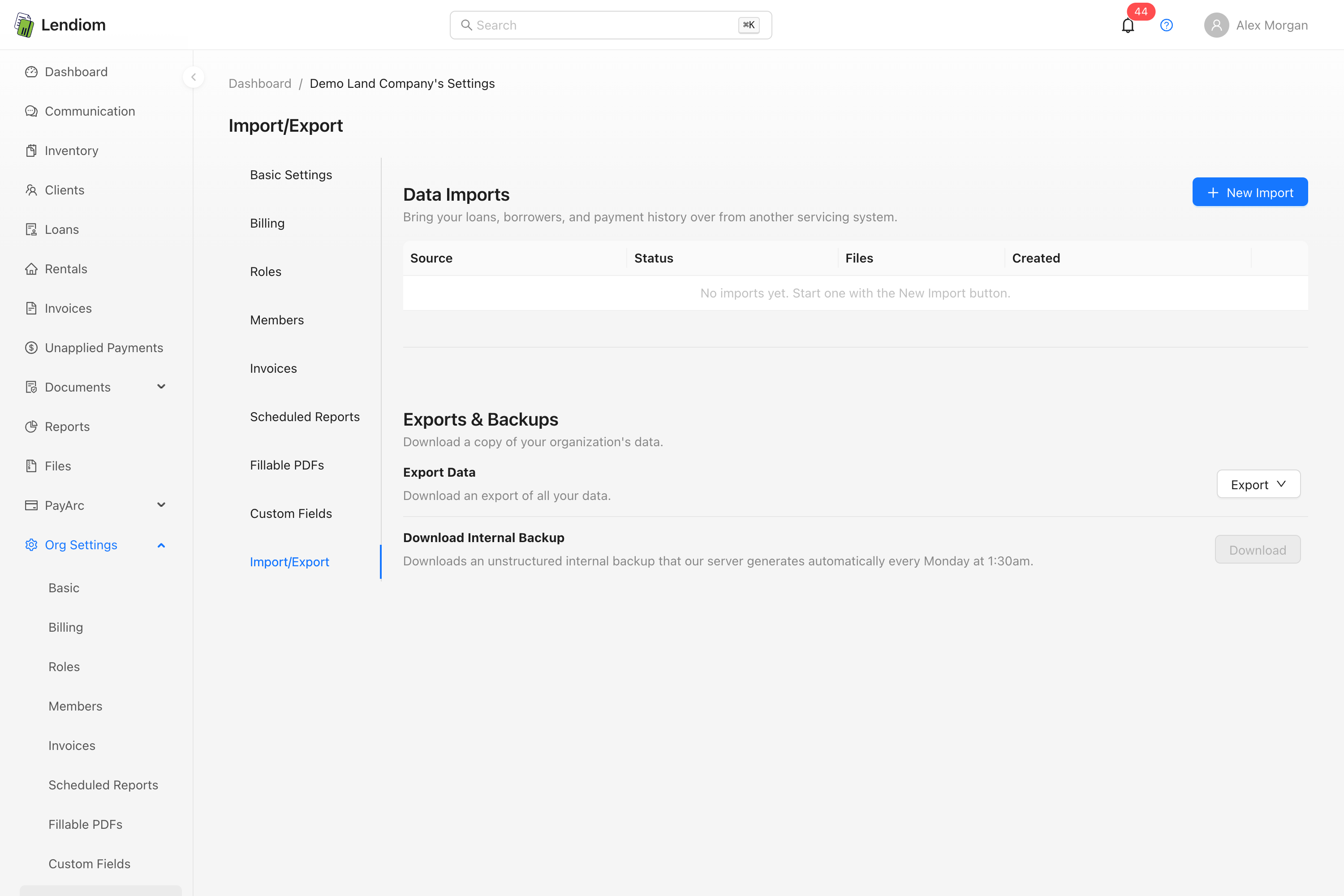Image resolution: width=1344 pixels, height=896 pixels.
Task: Select the Fillable PDFs settings tab
Action: click(x=287, y=466)
